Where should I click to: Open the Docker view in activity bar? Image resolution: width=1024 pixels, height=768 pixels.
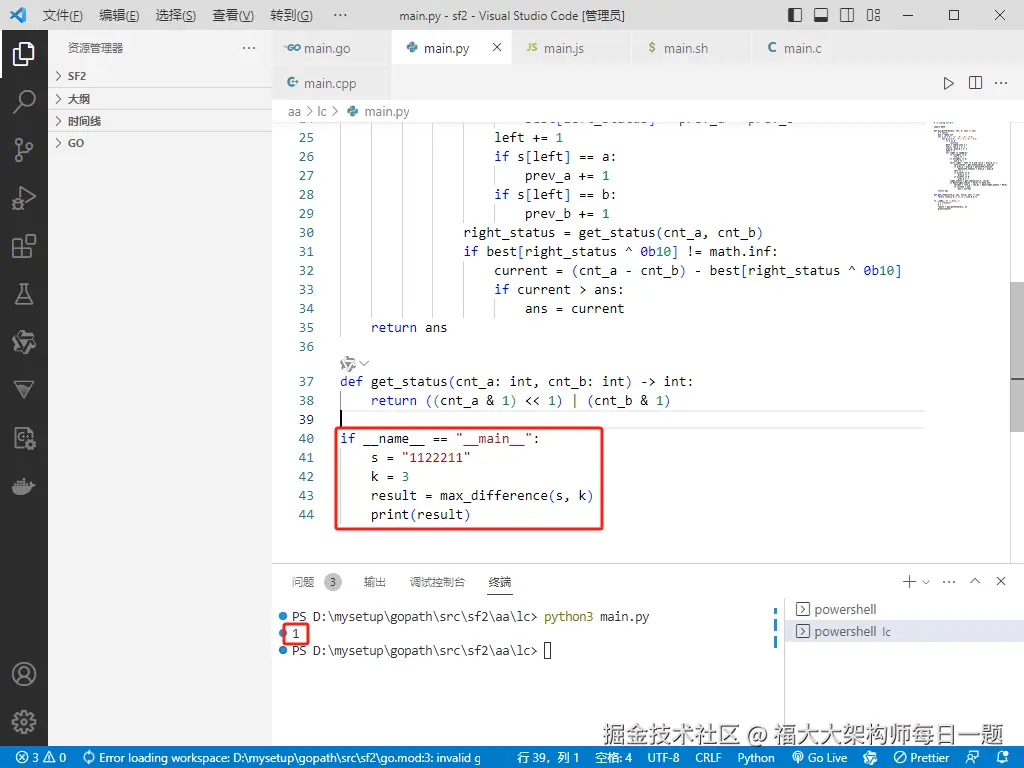(24, 487)
